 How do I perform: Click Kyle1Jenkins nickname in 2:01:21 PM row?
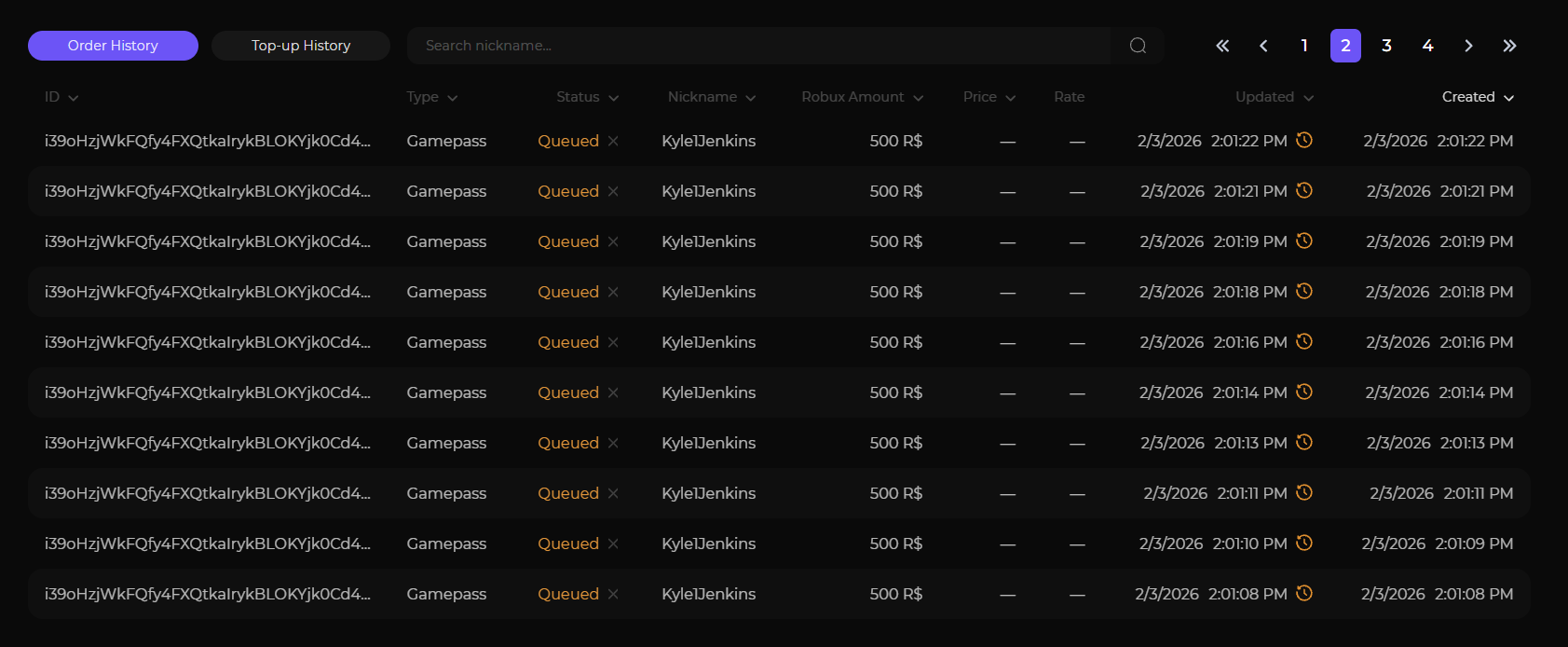[x=709, y=191]
